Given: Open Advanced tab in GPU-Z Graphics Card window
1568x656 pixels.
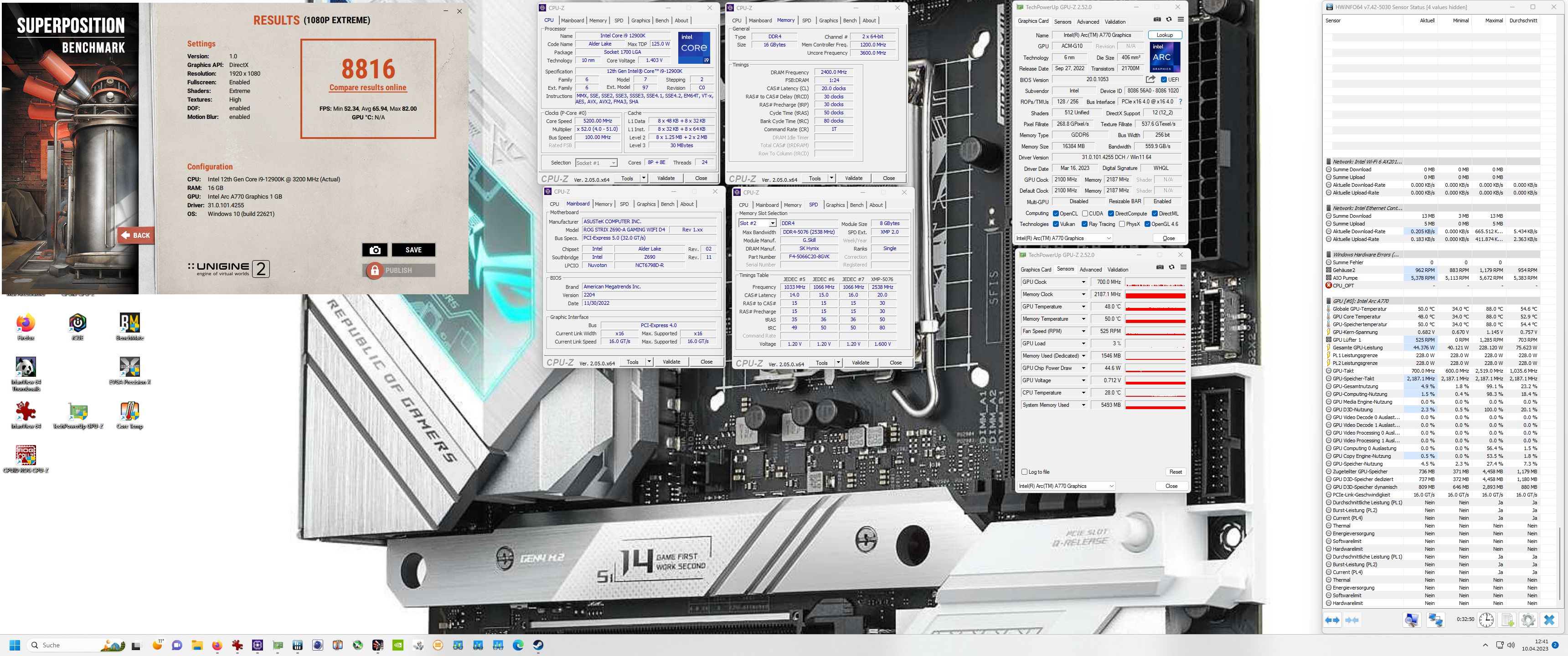Looking at the screenshot, I should [1088, 21].
